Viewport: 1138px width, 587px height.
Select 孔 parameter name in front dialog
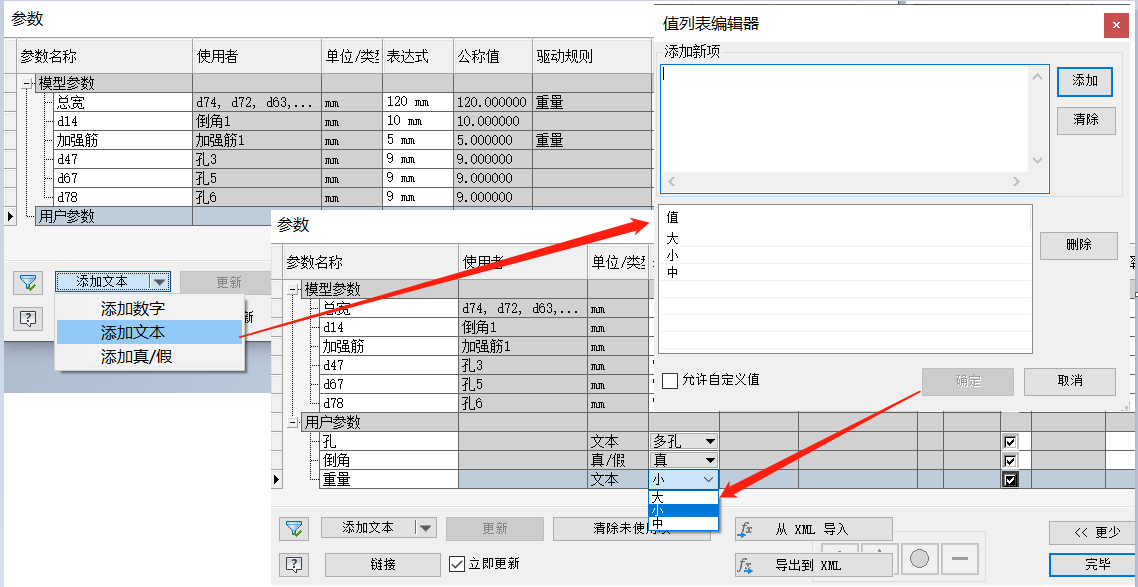point(389,441)
